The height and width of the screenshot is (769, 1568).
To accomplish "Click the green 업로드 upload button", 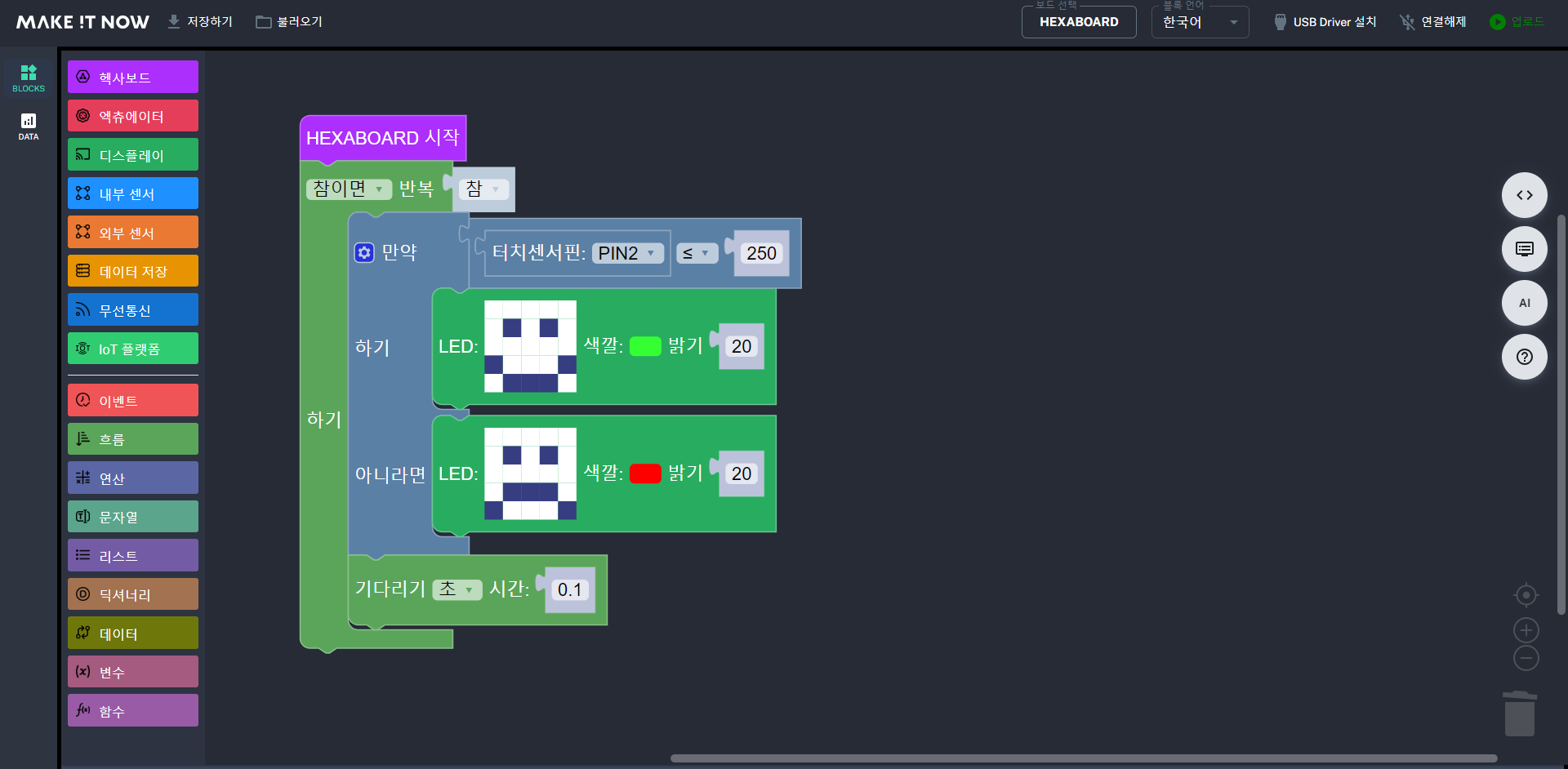I will pyautogui.click(x=1517, y=22).
